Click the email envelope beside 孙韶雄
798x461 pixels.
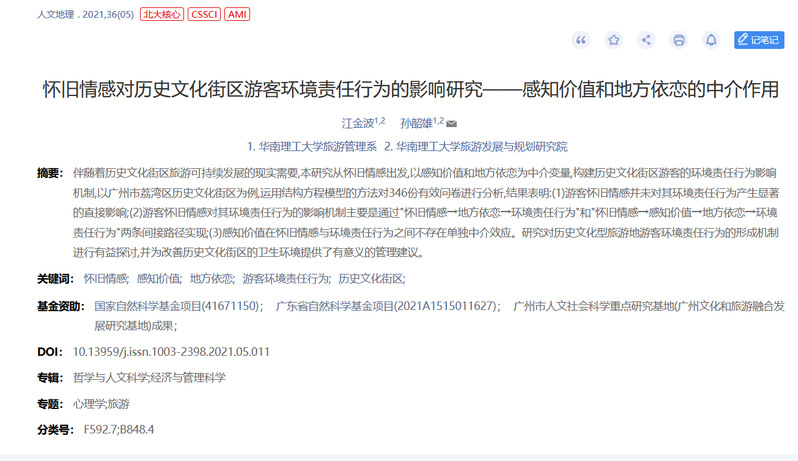click(x=451, y=124)
